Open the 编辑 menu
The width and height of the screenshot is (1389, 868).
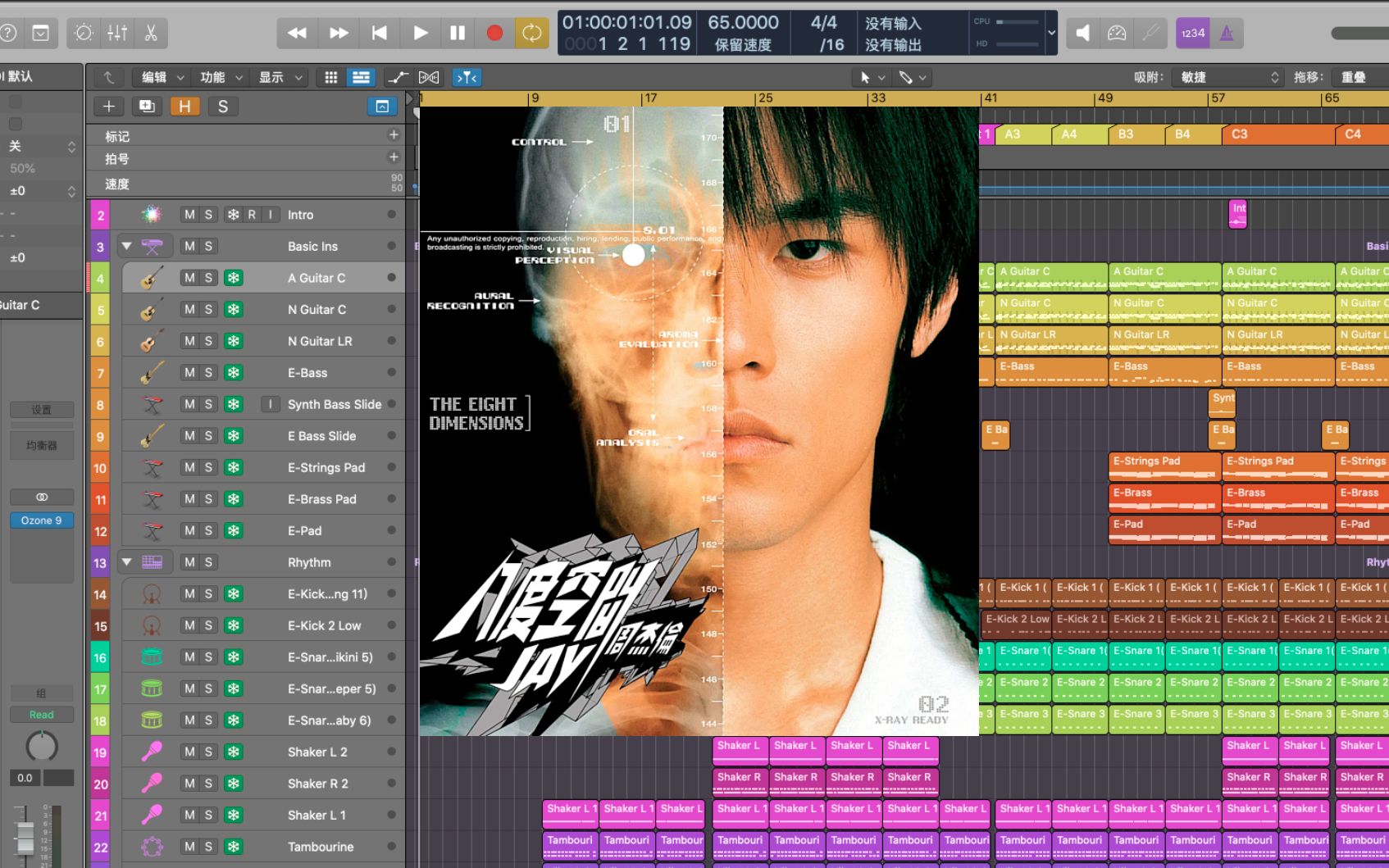click(162, 77)
